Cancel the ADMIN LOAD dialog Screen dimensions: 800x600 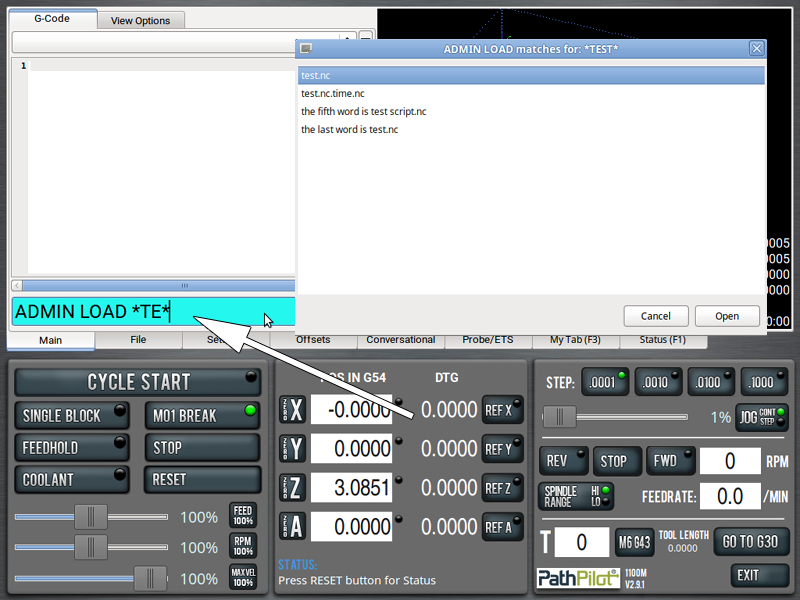(655, 316)
